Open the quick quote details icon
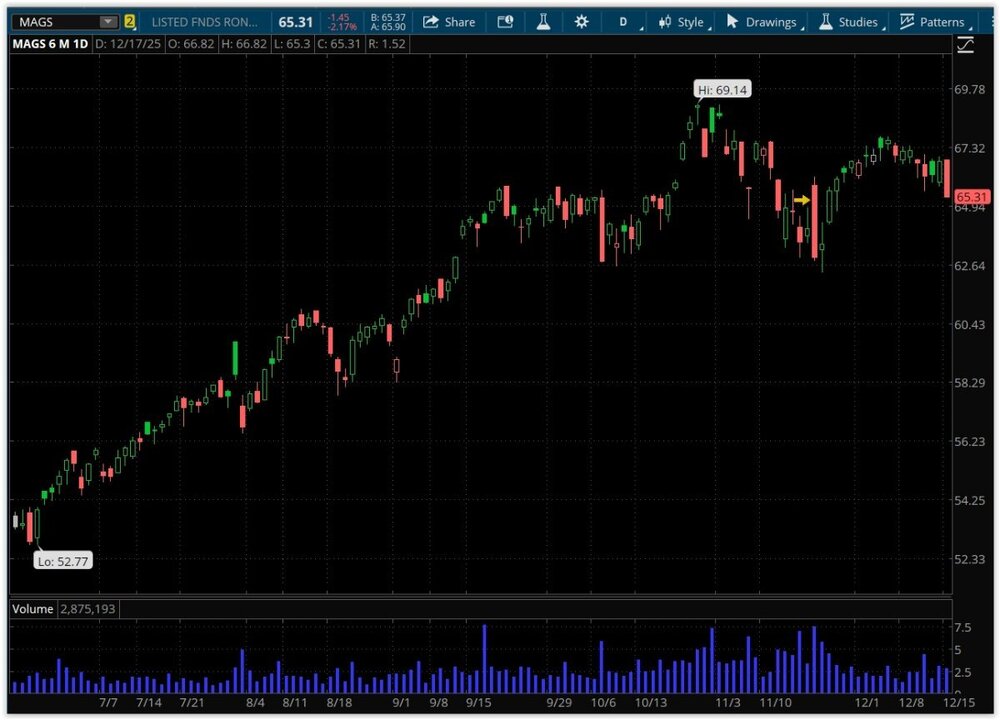Screen dimensions: 1000x720 coord(505,22)
